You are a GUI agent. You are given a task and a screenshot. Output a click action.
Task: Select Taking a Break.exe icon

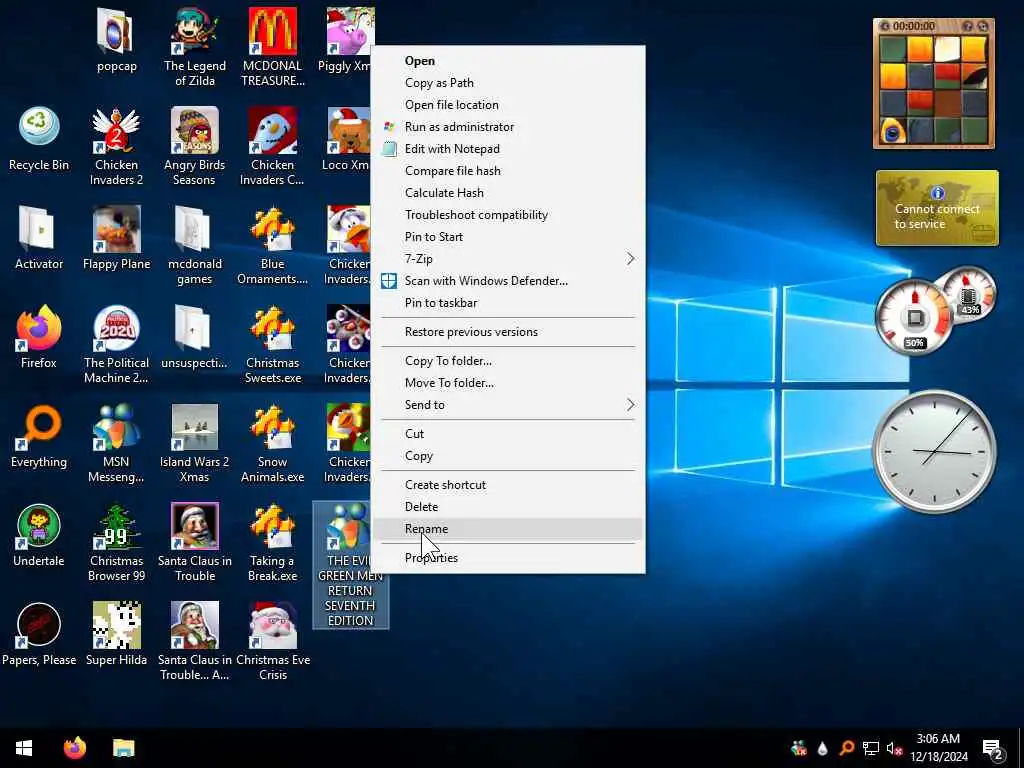click(272, 543)
